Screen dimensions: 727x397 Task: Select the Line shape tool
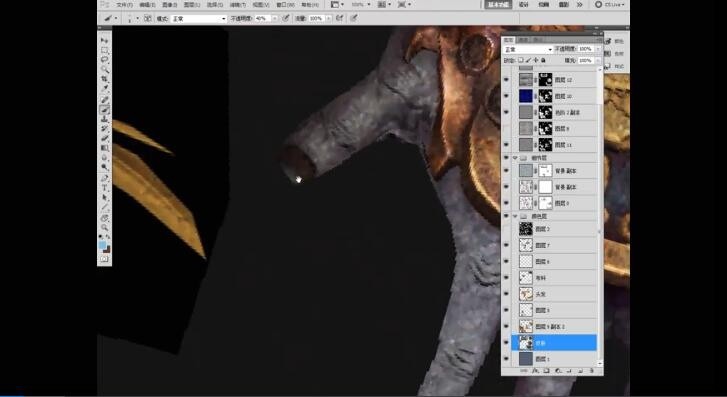point(104,208)
